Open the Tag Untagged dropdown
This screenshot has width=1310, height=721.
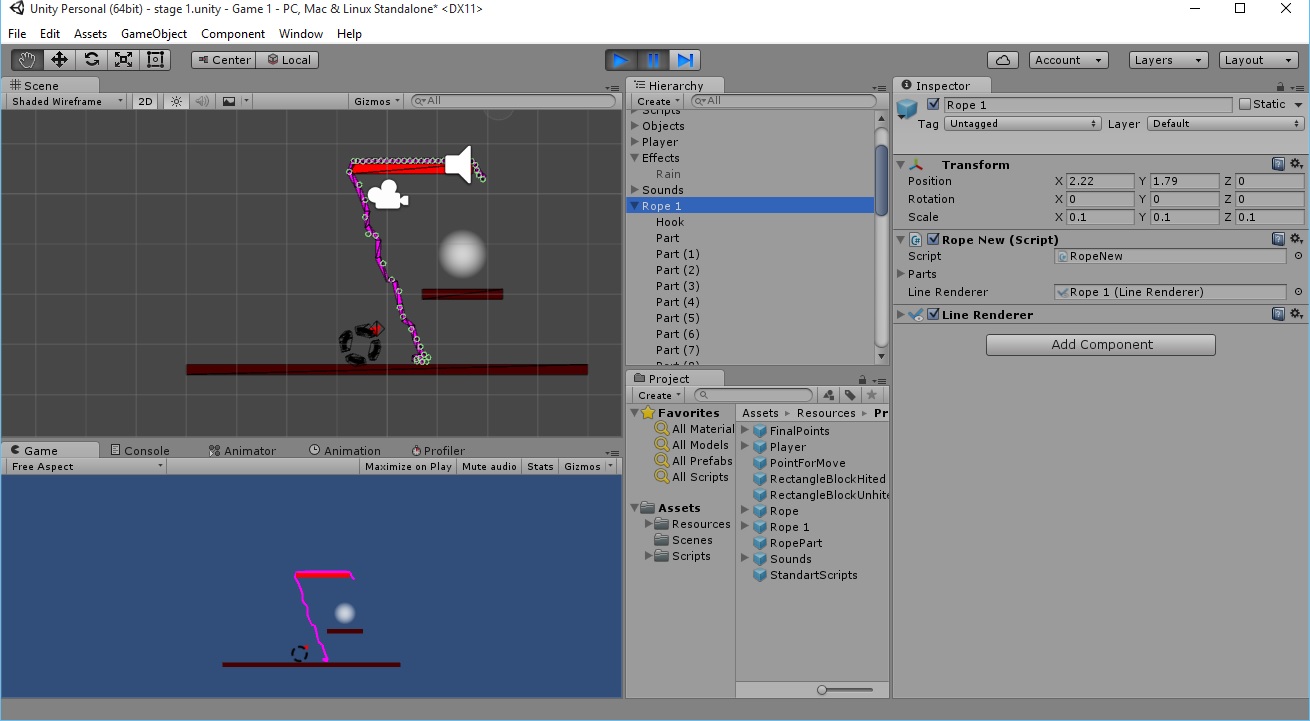[x=1022, y=123]
